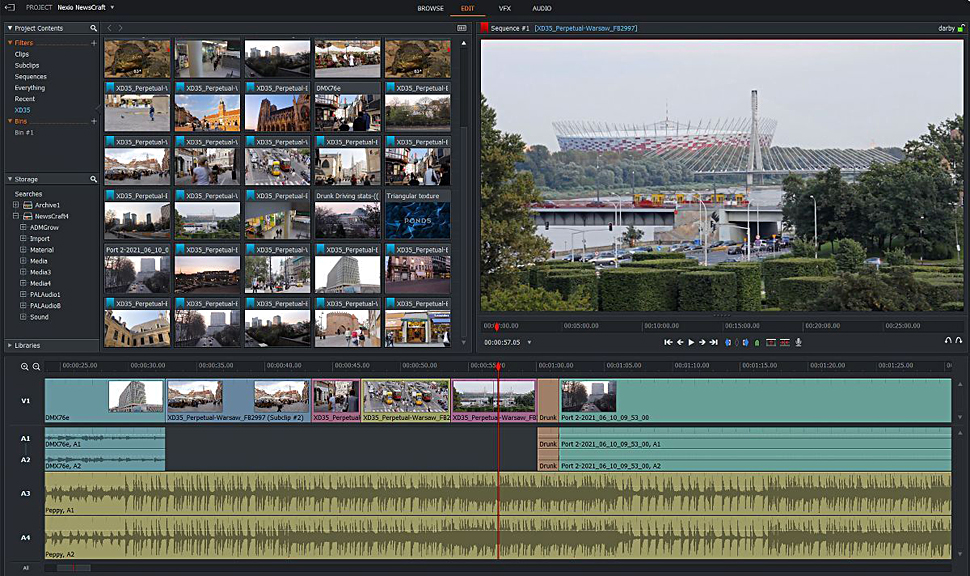The width and height of the screenshot is (970, 576).
Task: Zoom in the timeline
Action: 25,366
